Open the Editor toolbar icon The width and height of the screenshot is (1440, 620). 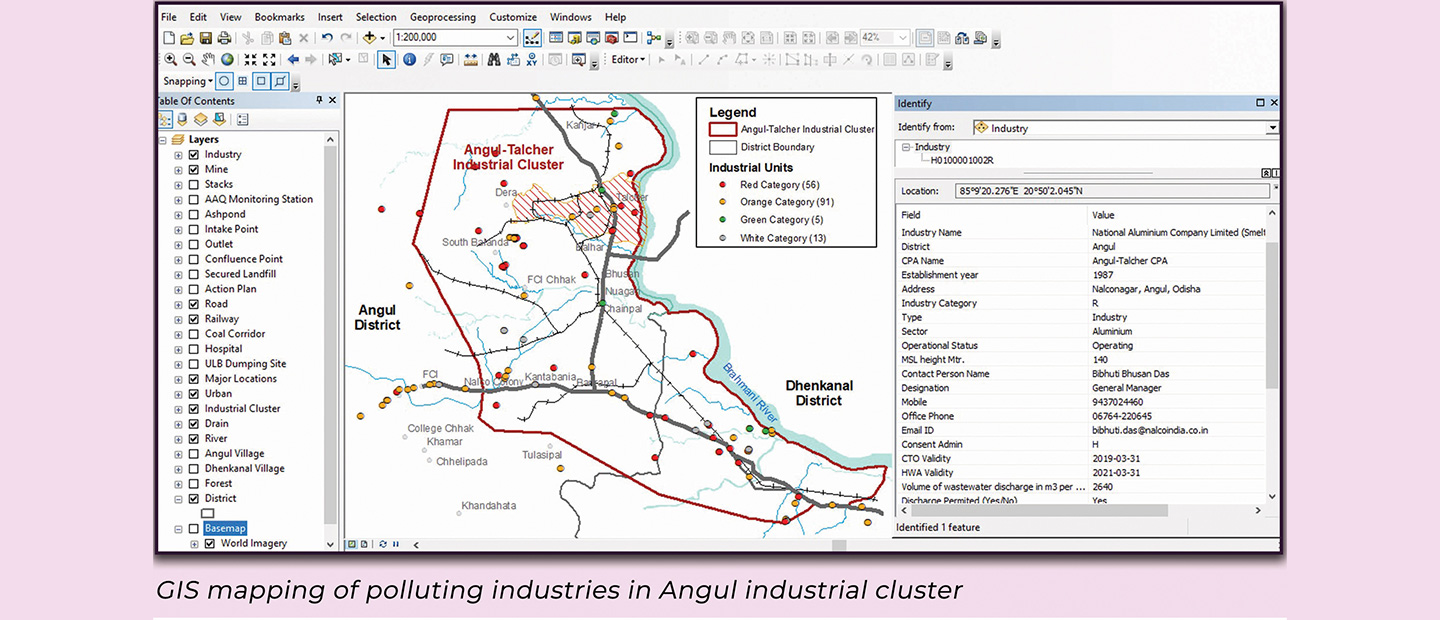(x=532, y=38)
